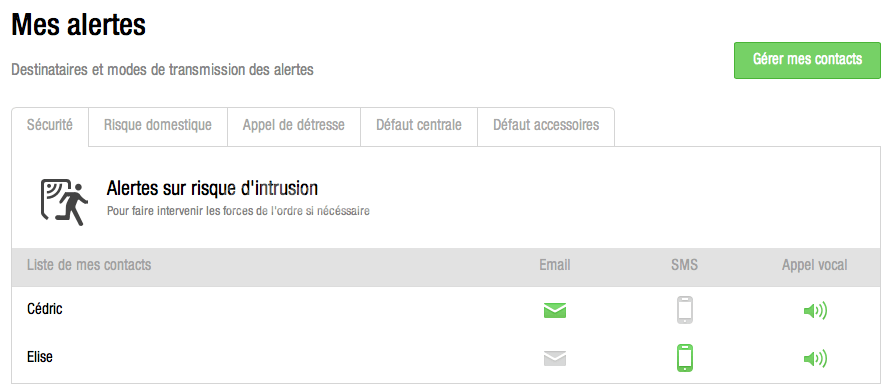Enable SMS alerts for Cédric
891x390 pixels.
click(x=685, y=310)
